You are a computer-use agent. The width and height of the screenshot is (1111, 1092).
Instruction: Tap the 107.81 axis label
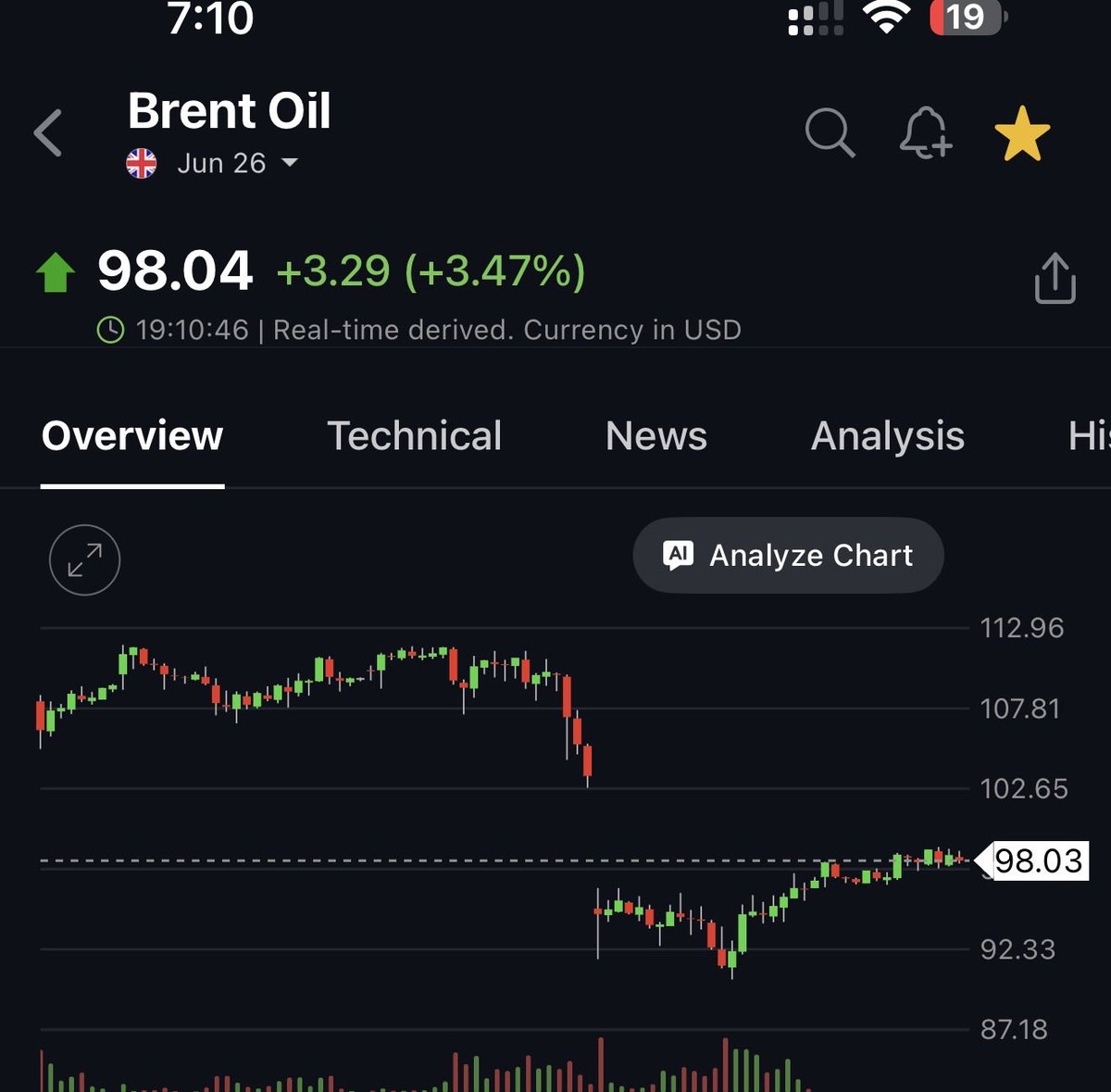click(1020, 709)
